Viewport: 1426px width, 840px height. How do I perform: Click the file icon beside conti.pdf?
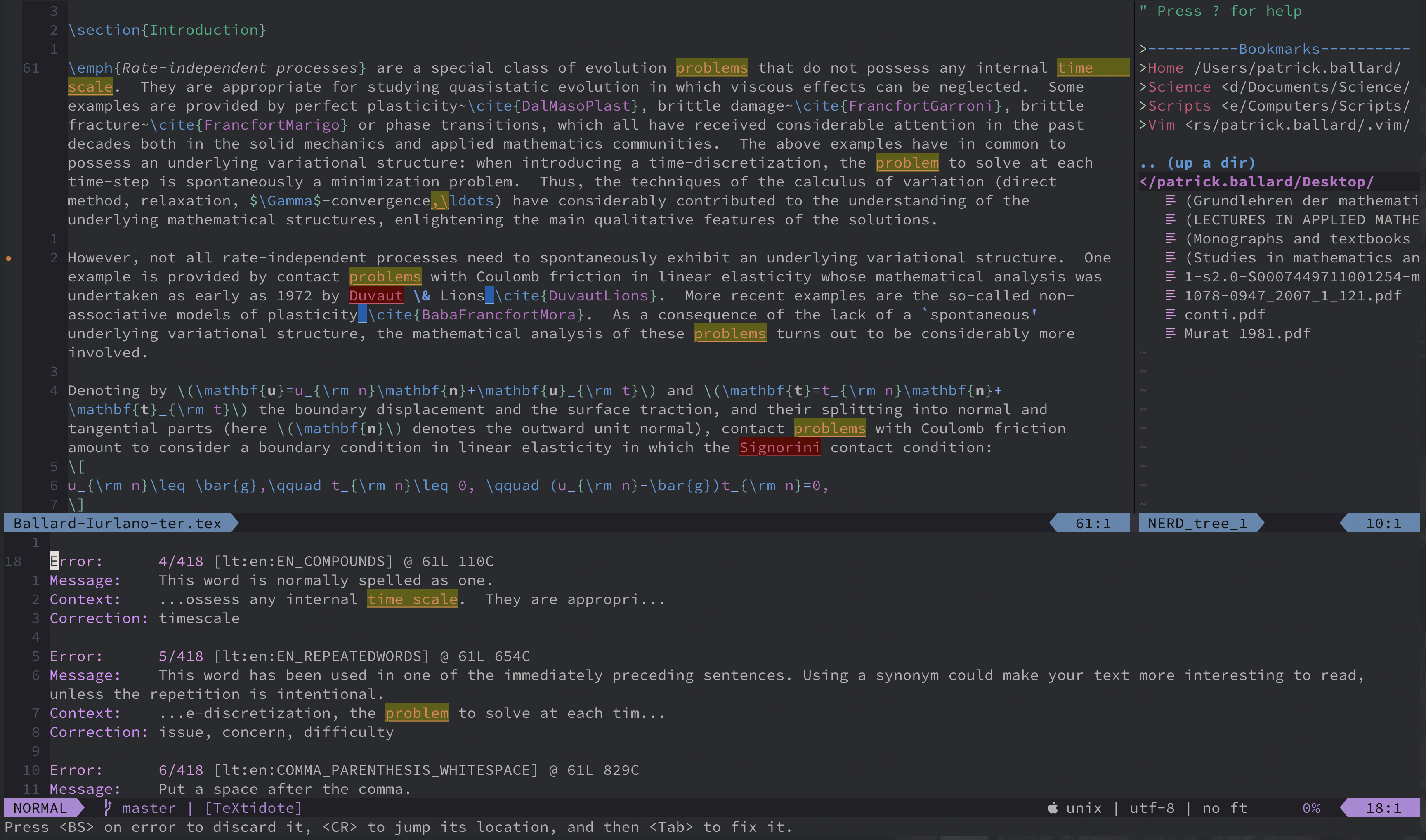(x=1170, y=314)
